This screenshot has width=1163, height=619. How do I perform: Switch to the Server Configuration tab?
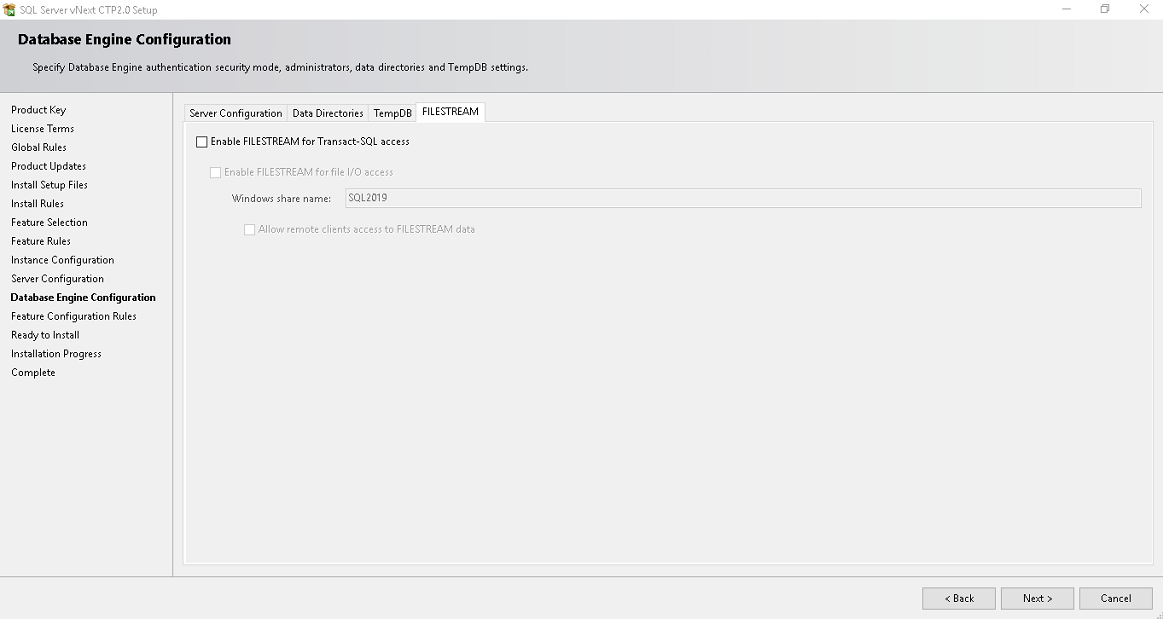236,114
